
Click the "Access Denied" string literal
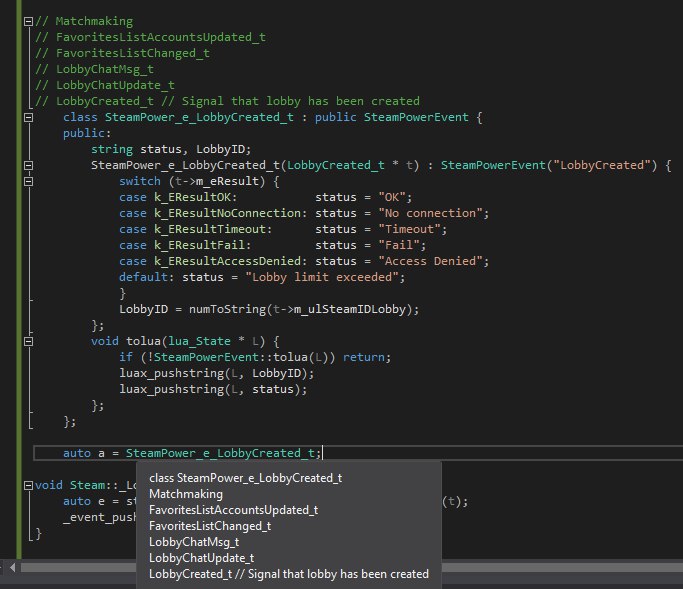coord(430,261)
